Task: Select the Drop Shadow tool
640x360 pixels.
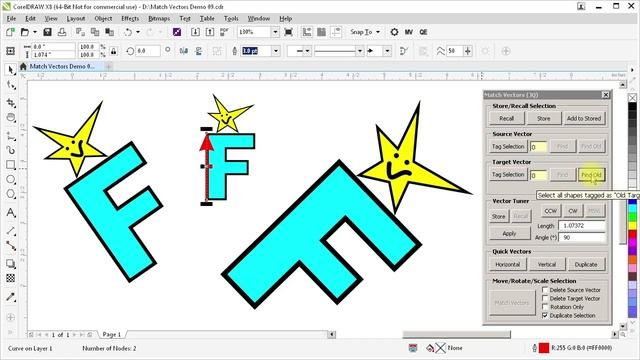Action: tap(11, 264)
